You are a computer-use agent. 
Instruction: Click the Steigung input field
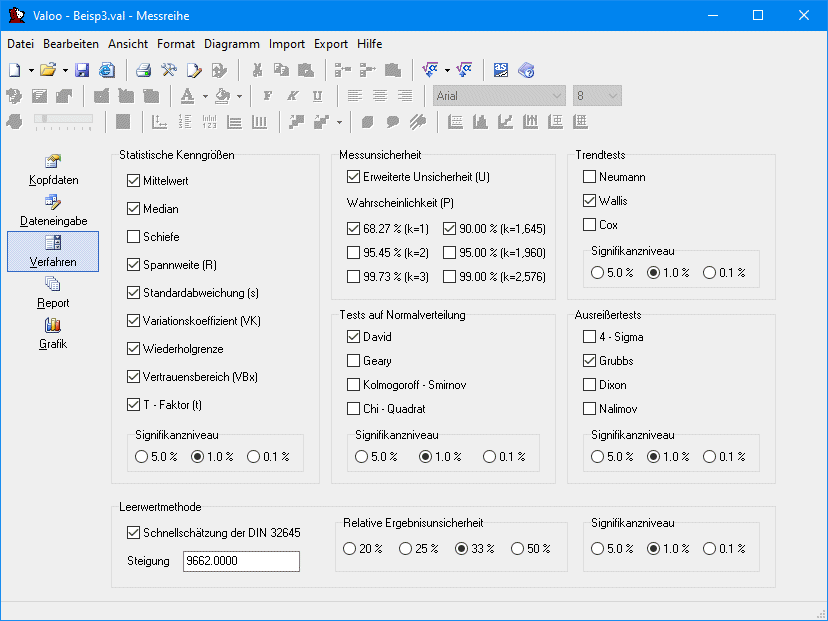(241, 562)
